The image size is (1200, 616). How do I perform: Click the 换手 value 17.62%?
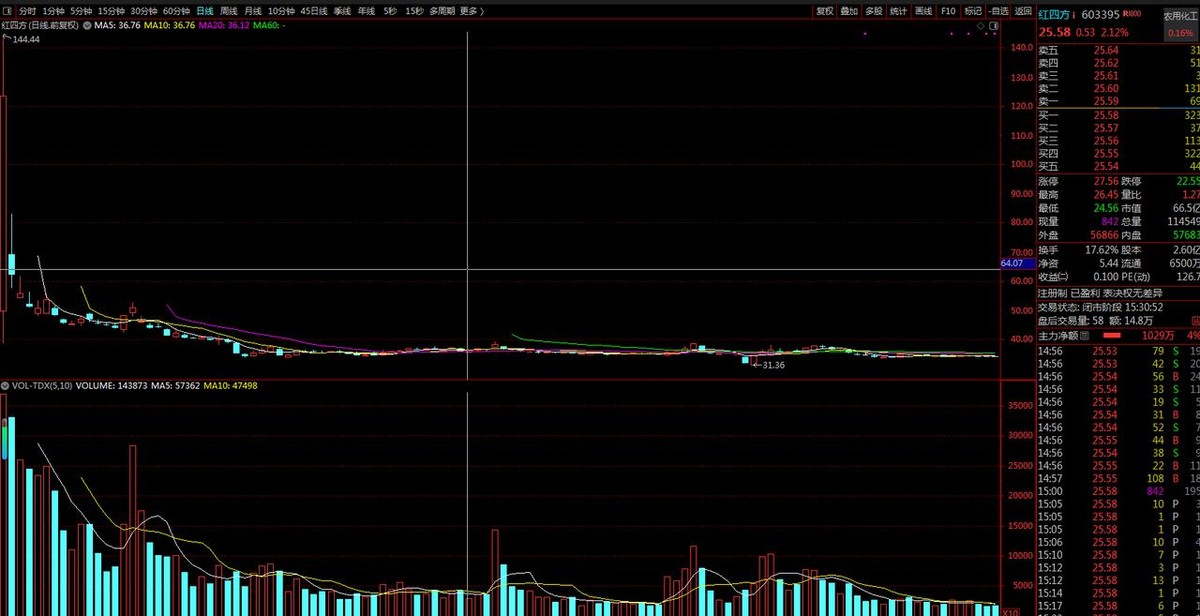(1102, 249)
